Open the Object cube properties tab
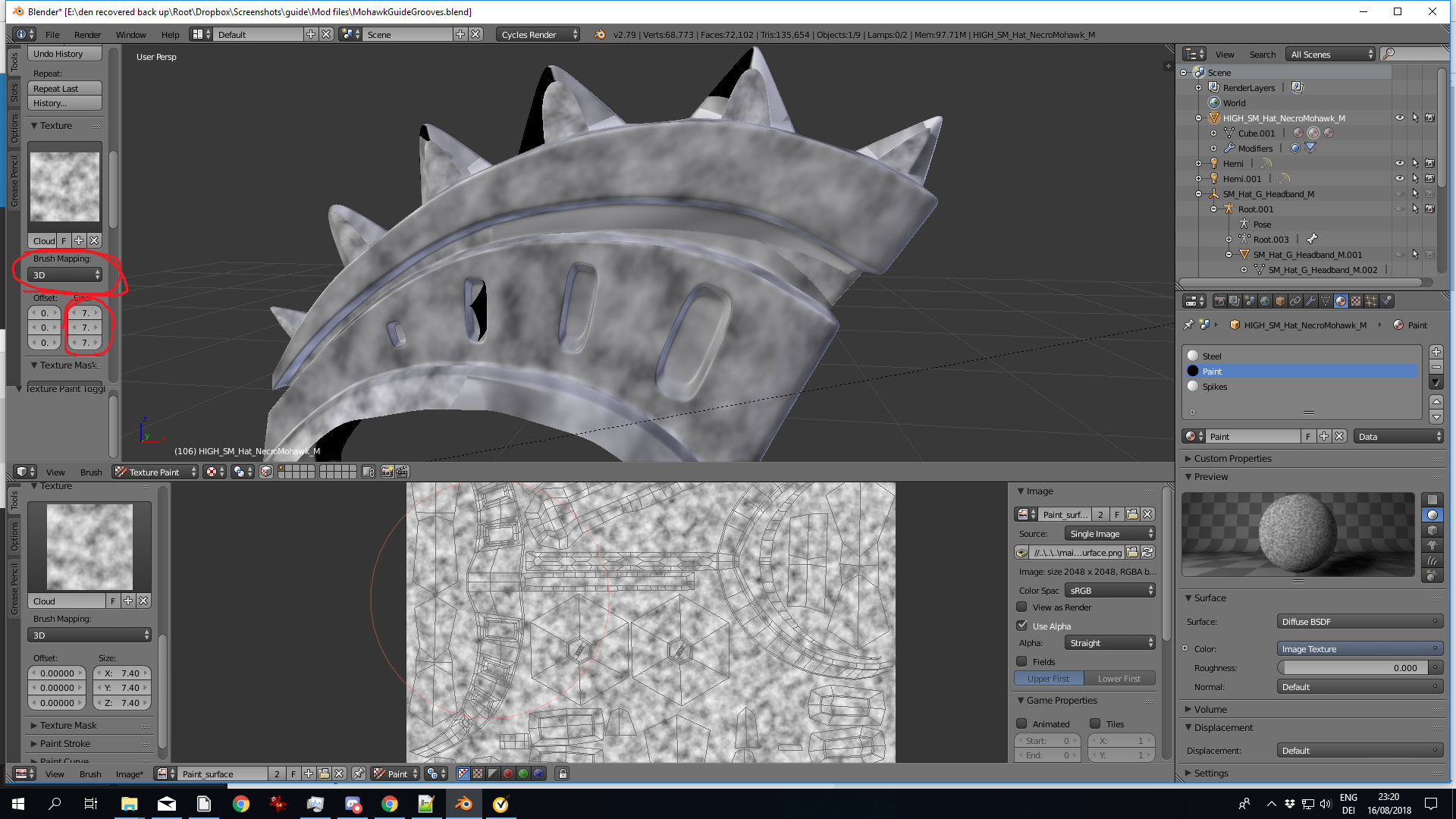The image size is (1456, 819). click(x=1280, y=301)
